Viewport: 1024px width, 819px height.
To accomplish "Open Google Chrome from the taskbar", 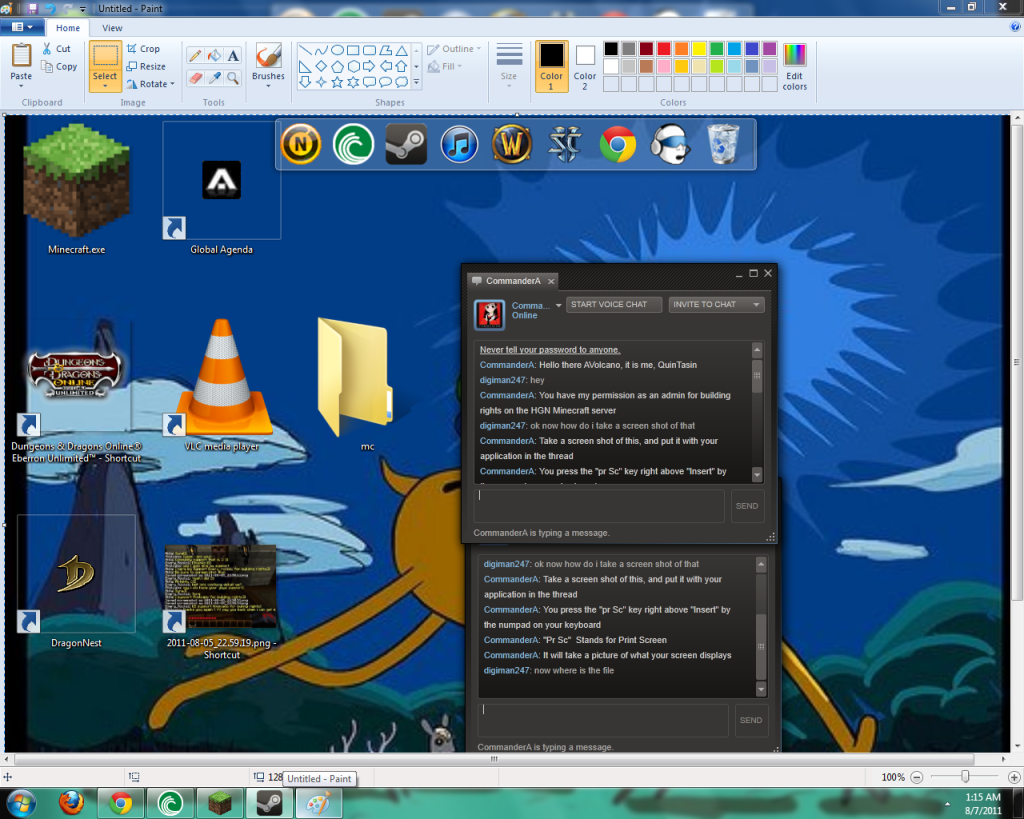I will pos(121,803).
